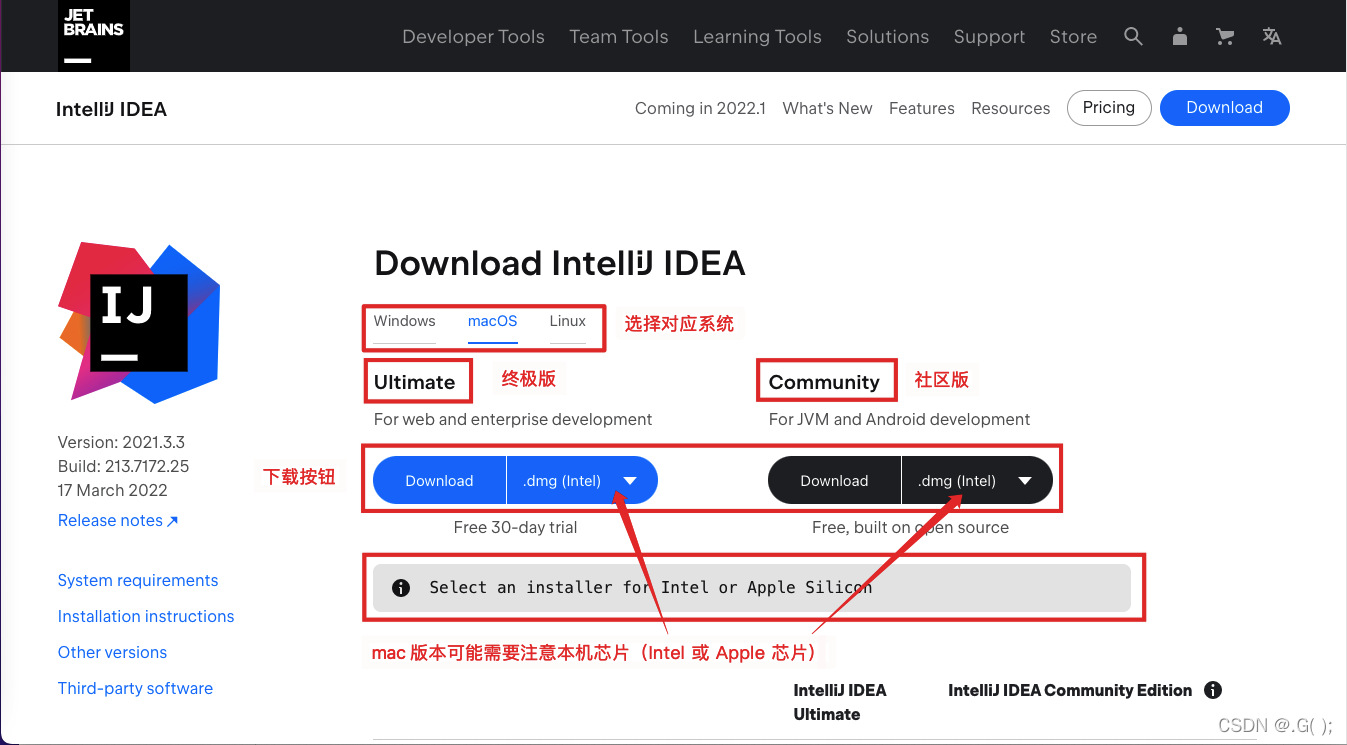Viewport: 1347px width, 745px height.
Task: Open Other versions link
Action: pyautogui.click(x=112, y=653)
